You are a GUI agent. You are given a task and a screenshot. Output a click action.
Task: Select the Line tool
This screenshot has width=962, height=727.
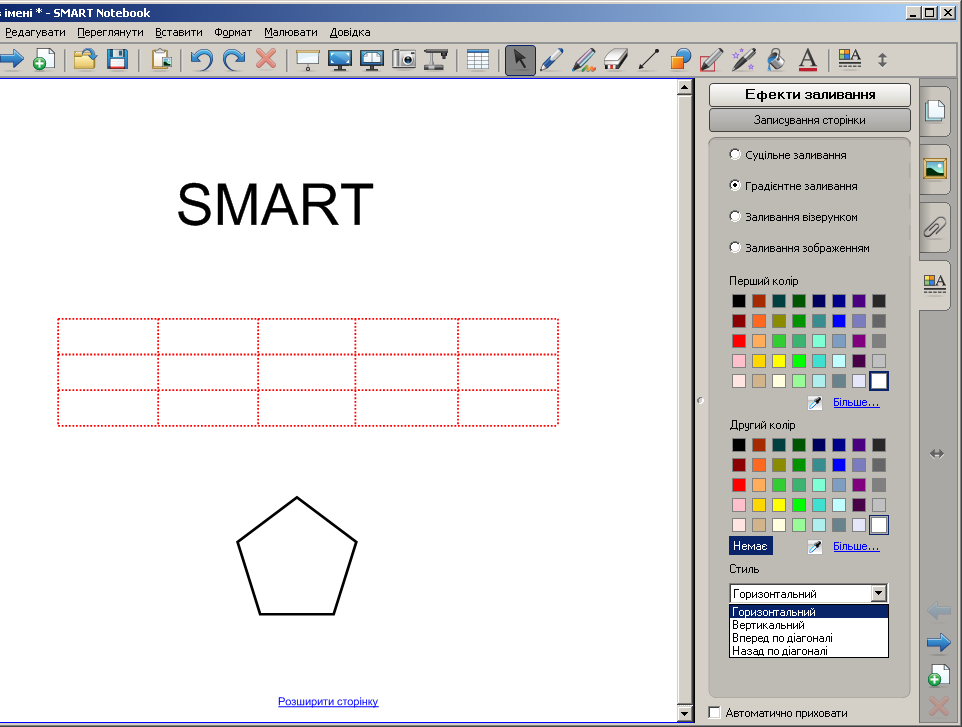click(x=648, y=60)
